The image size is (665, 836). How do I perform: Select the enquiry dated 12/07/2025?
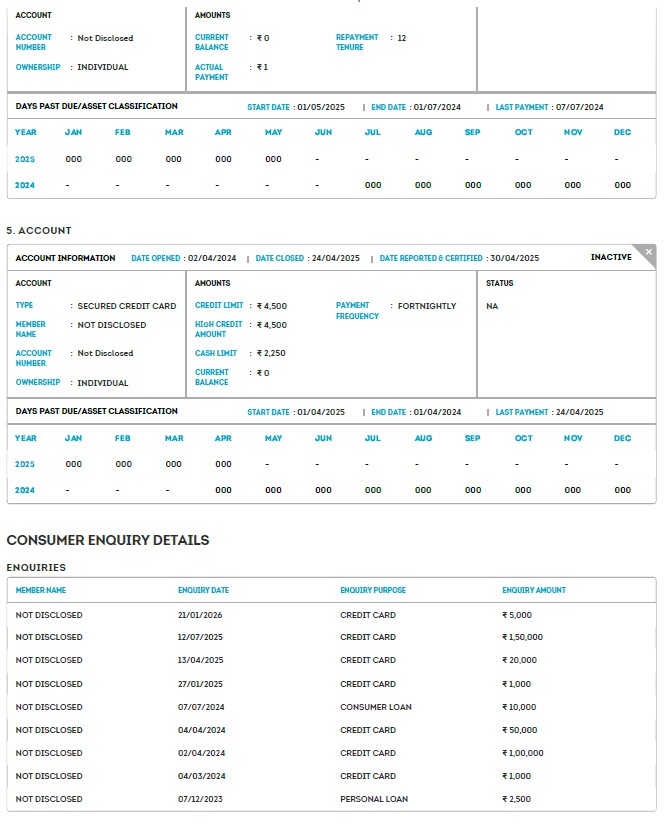(x=200, y=637)
